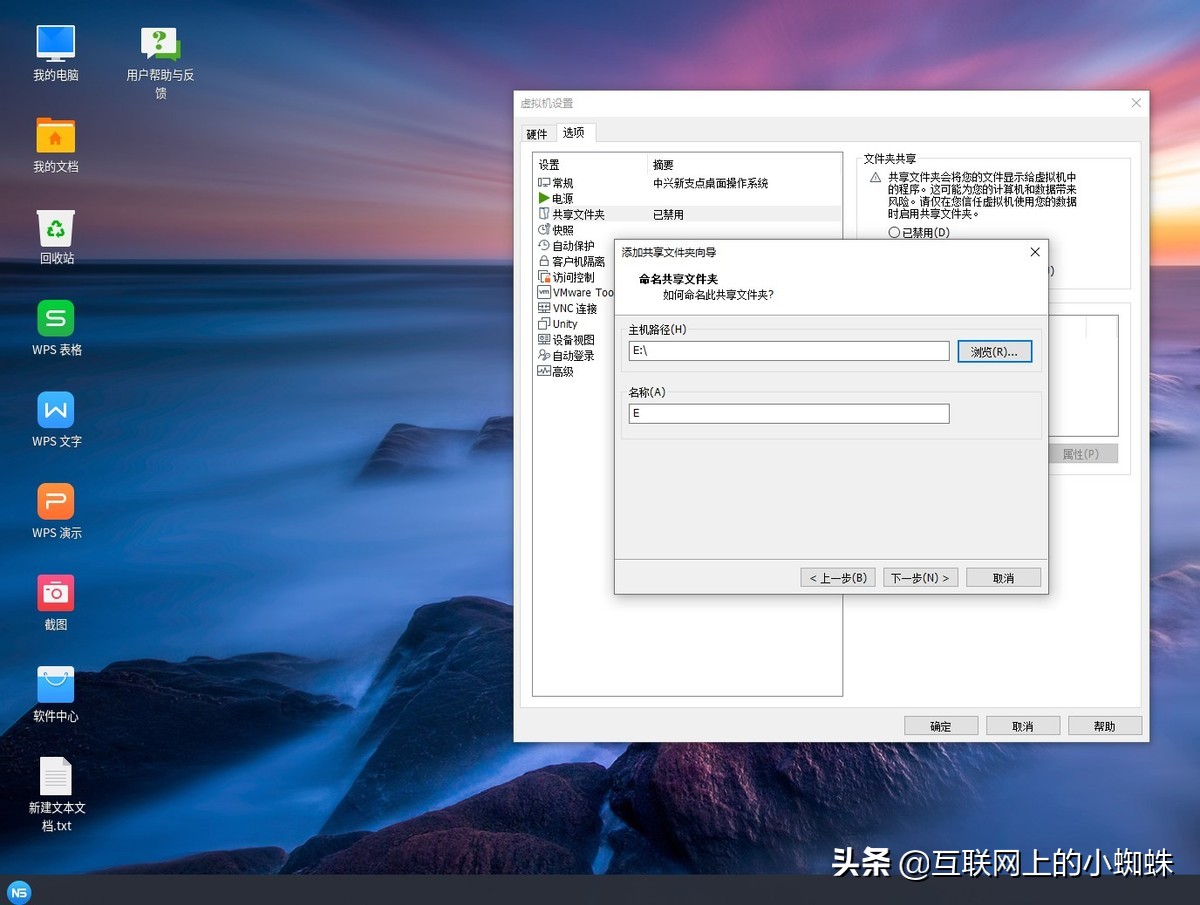The width and height of the screenshot is (1200, 905).
Task: Open the 回收站 recycle bin
Action: pos(55,228)
